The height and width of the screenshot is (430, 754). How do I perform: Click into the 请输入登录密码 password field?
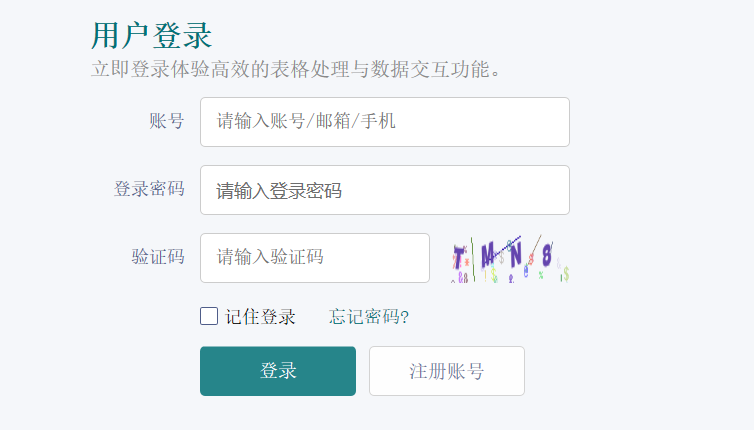click(x=384, y=190)
